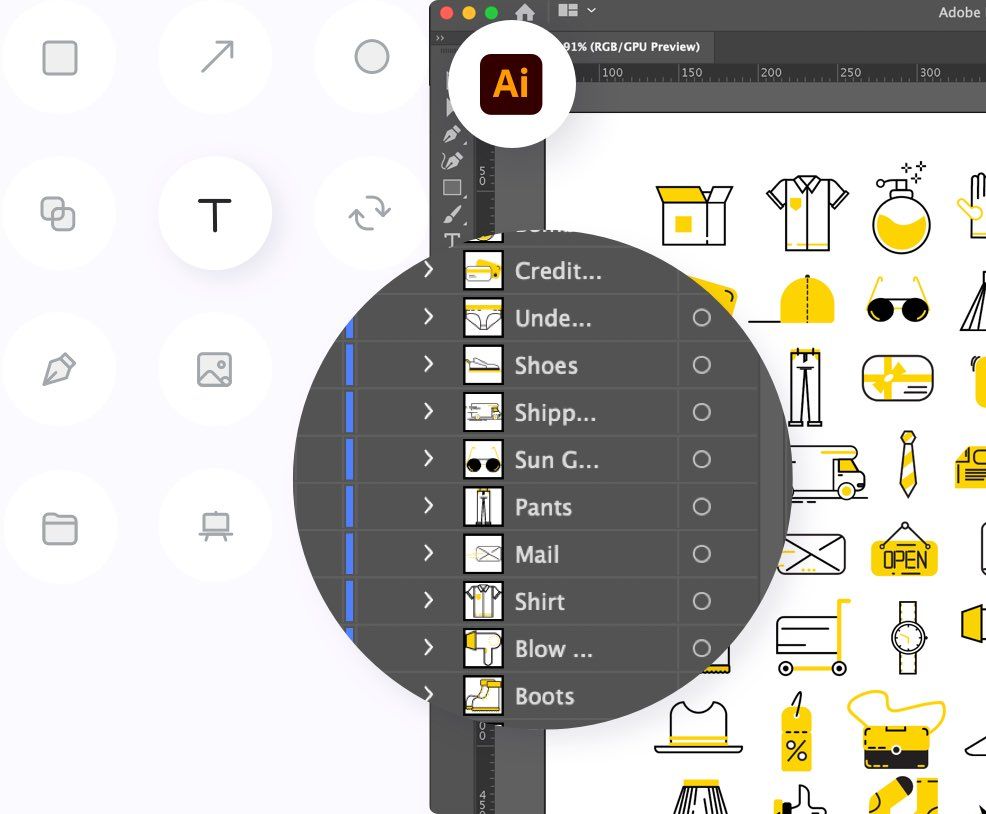986x814 pixels.
Task: Expand the Credit... layer arrow
Action: click(428, 270)
